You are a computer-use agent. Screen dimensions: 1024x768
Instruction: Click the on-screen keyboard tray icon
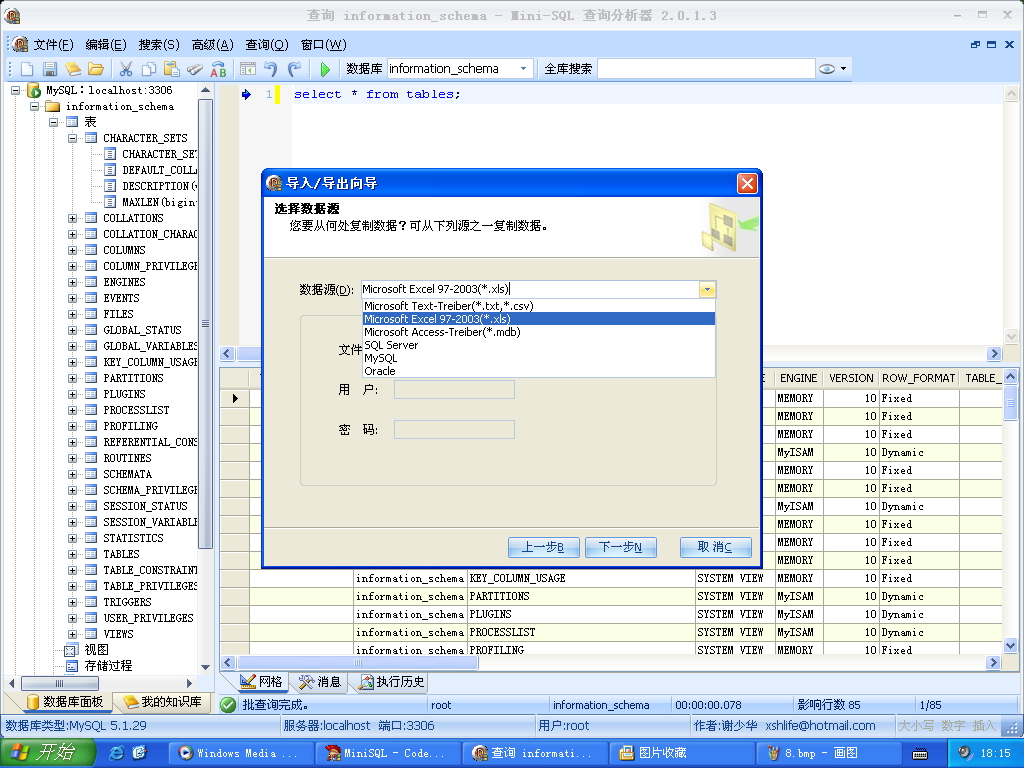tap(920, 754)
